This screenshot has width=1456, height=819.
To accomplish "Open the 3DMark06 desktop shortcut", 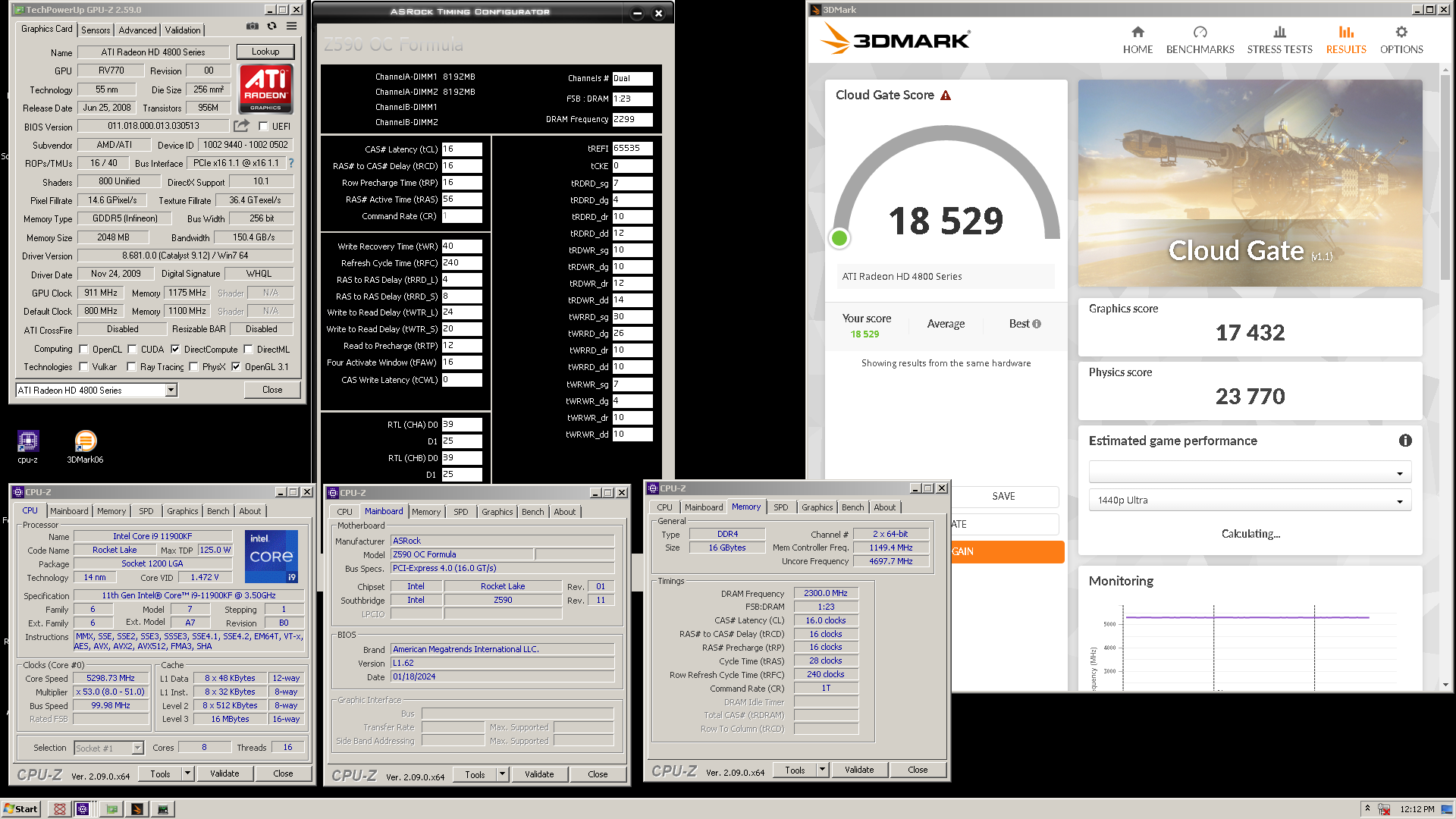I will click(85, 447).
